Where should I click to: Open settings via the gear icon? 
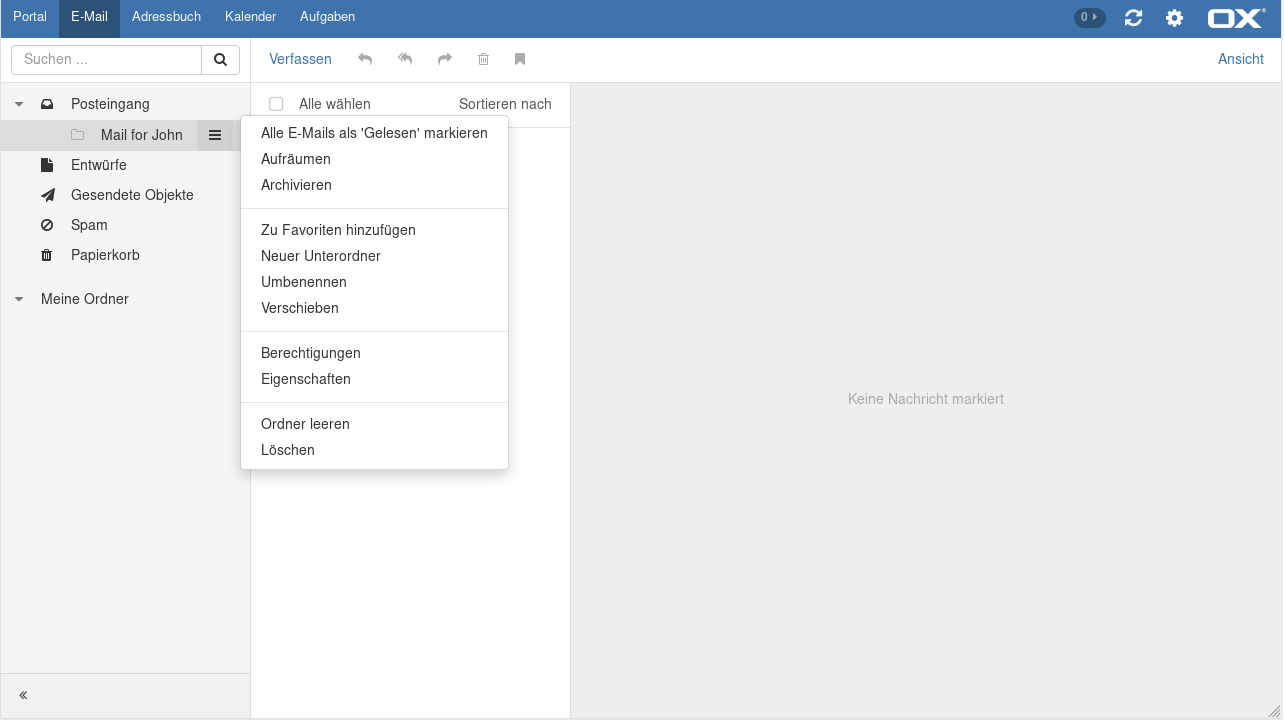pos(1174,18)
